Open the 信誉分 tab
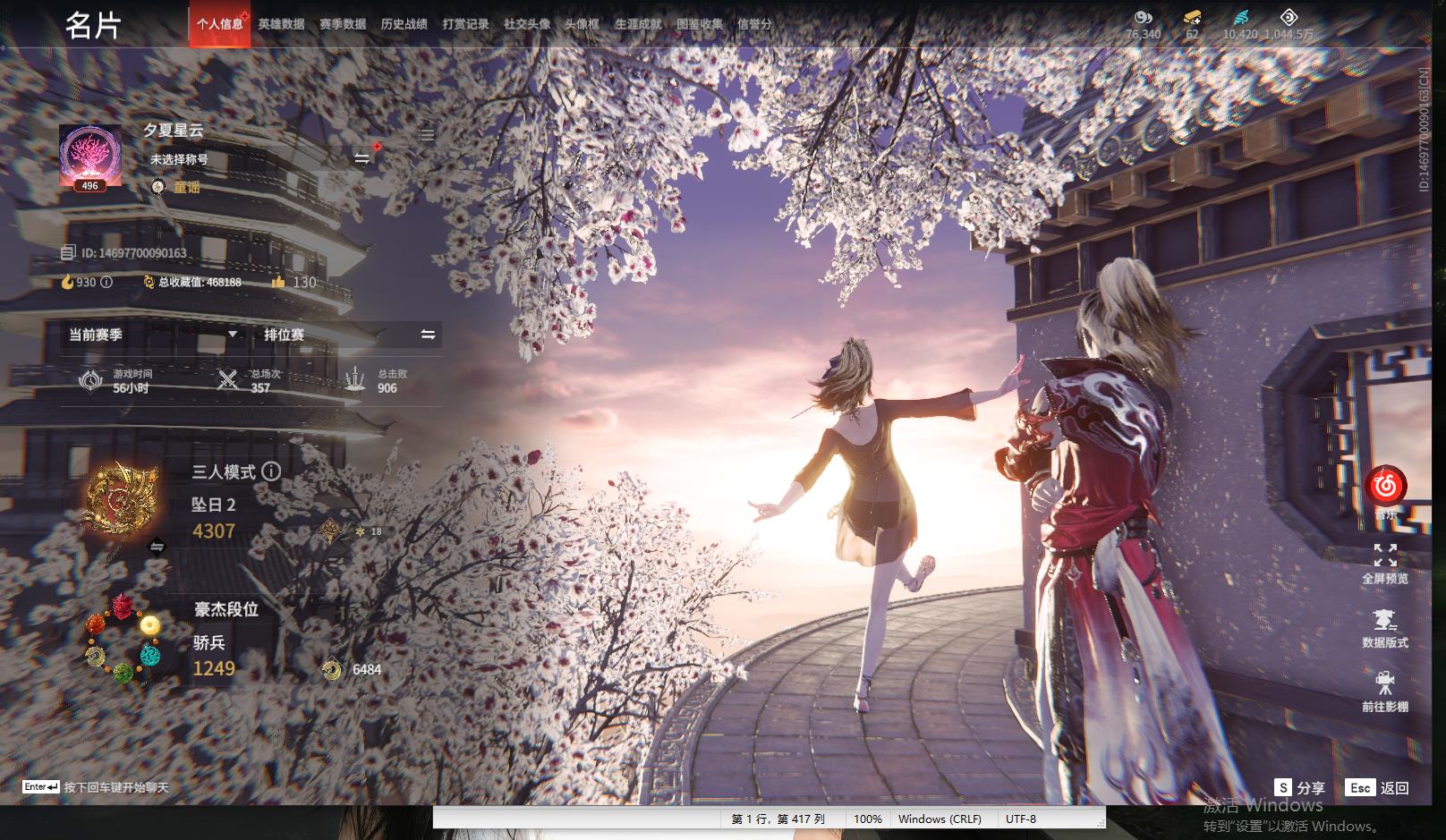Viewport: 1446px width, 840px height. pos(754,24)
